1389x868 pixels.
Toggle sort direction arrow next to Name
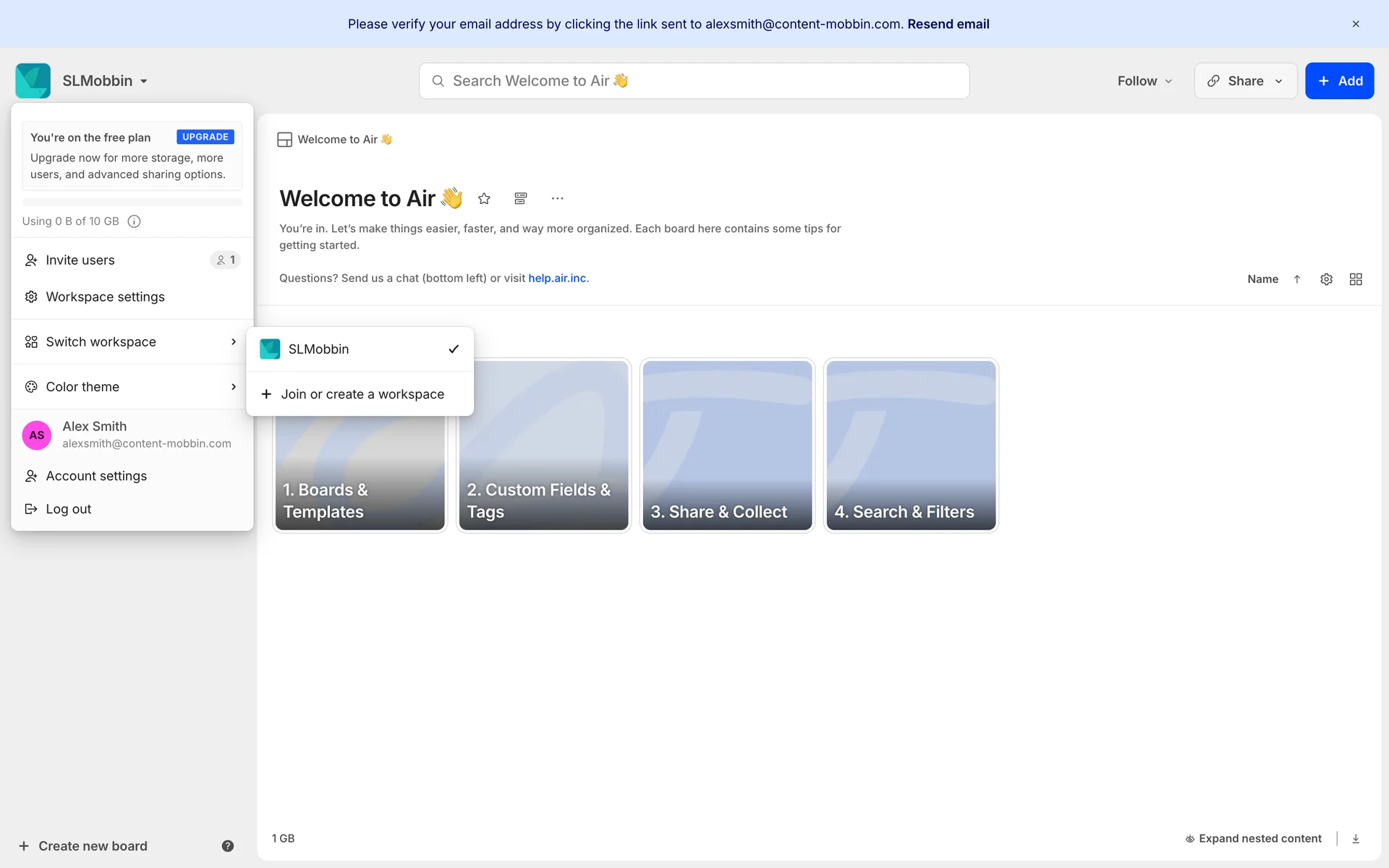pyautogui.click(x=1297, y=279)
